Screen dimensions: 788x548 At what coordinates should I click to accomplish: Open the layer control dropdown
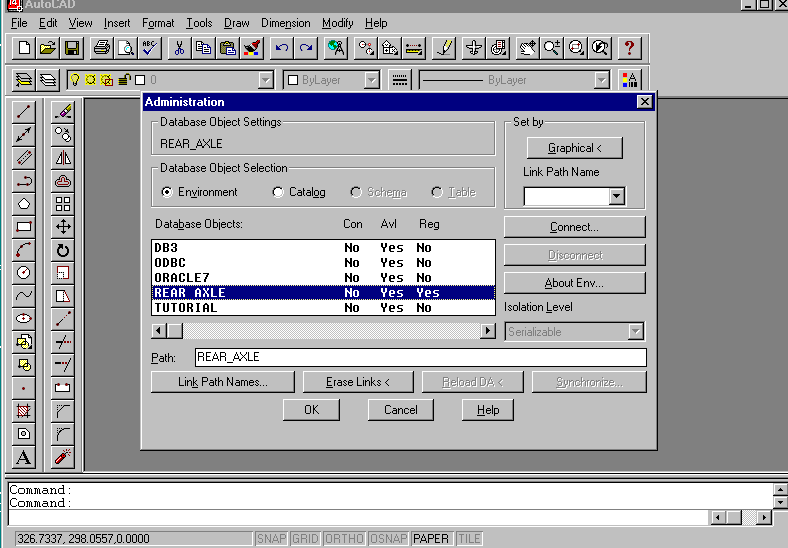coord(266,80)
